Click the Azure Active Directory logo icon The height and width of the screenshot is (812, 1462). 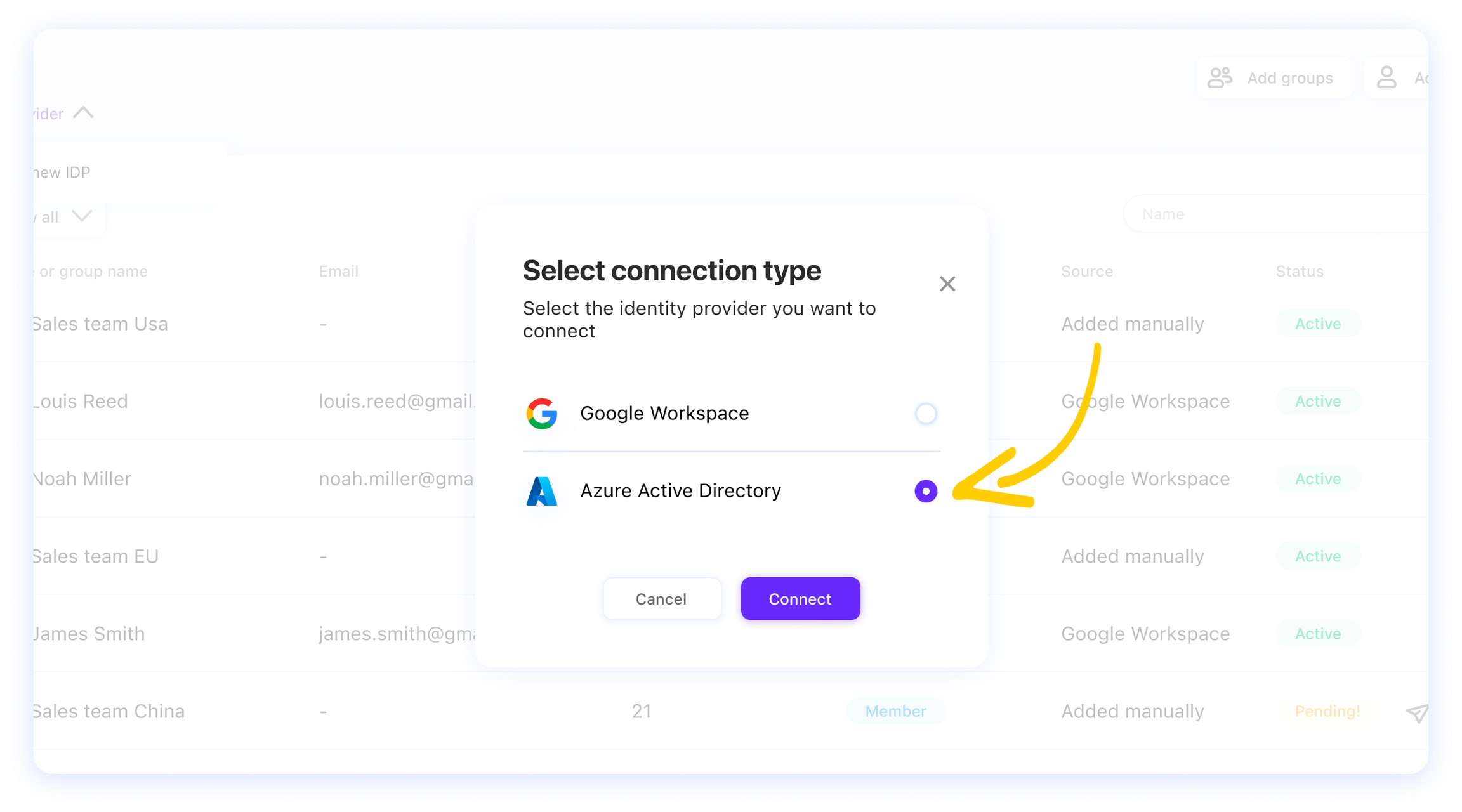(541, 491)
